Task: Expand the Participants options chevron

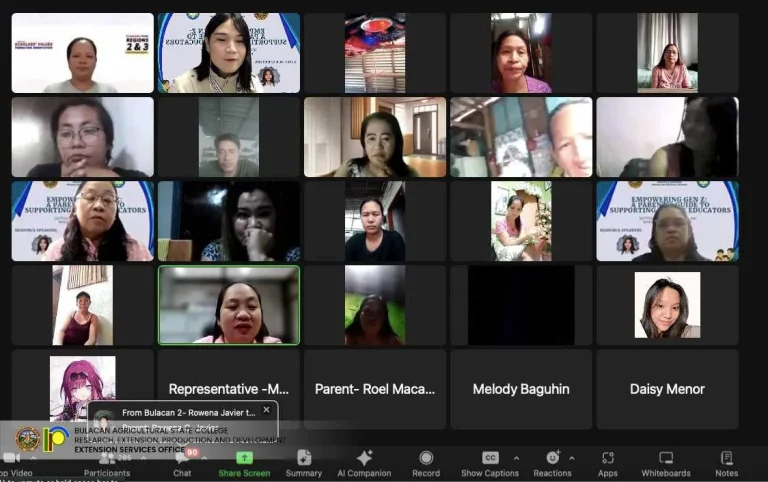Action: tap(144, 458)
